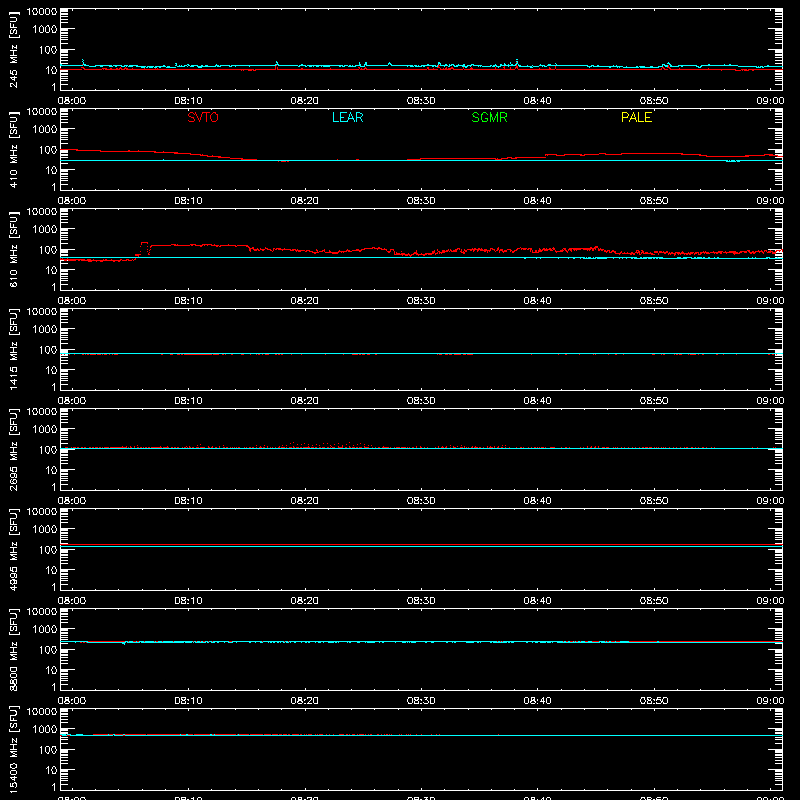Click 08:00 time label under 245 MHz plot
This screenshot has width=800, height=800.
click(x=72, y=101)
